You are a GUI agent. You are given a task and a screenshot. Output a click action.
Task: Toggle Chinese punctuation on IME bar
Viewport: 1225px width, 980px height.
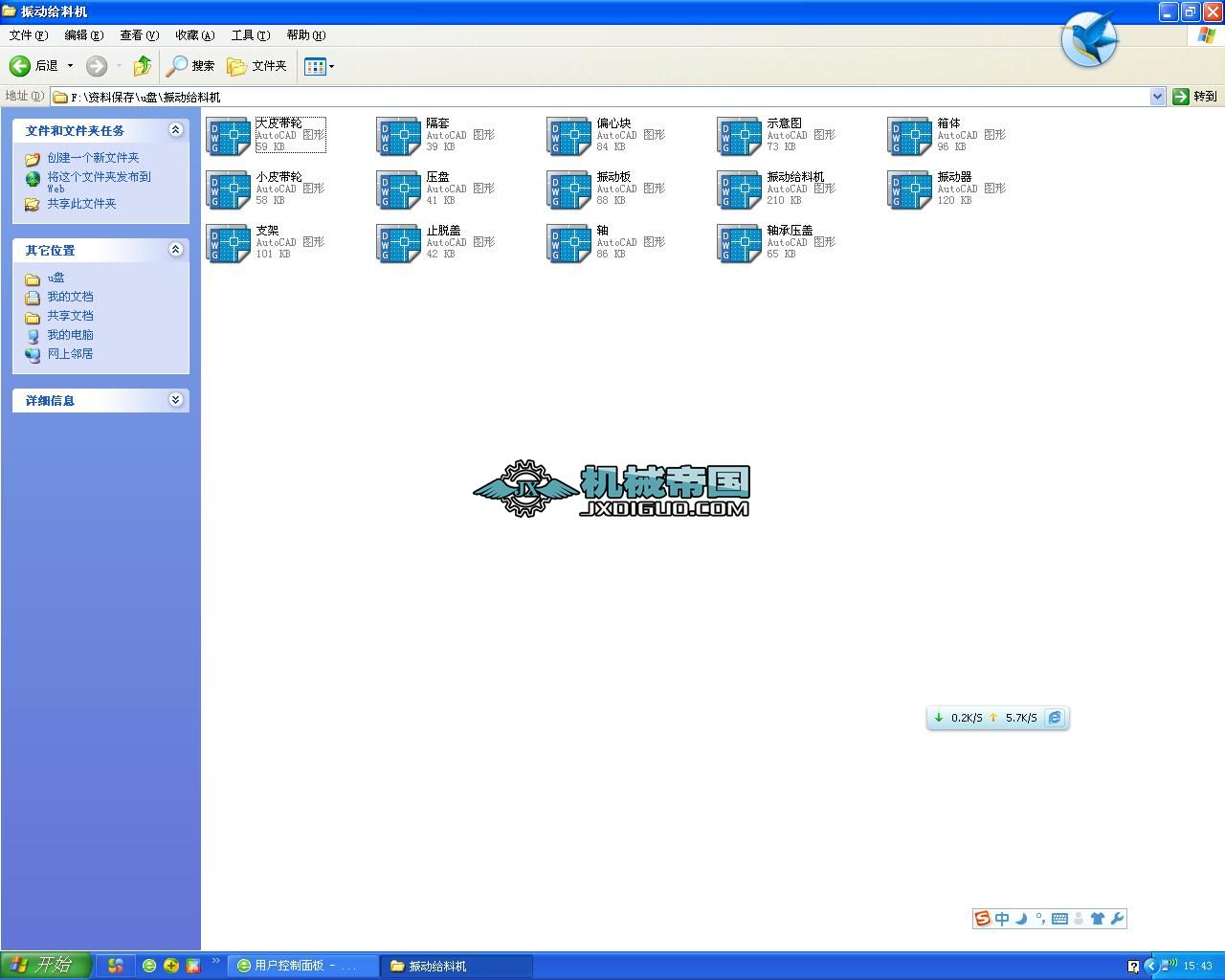pyautogui.click(x=1040, y=919)
